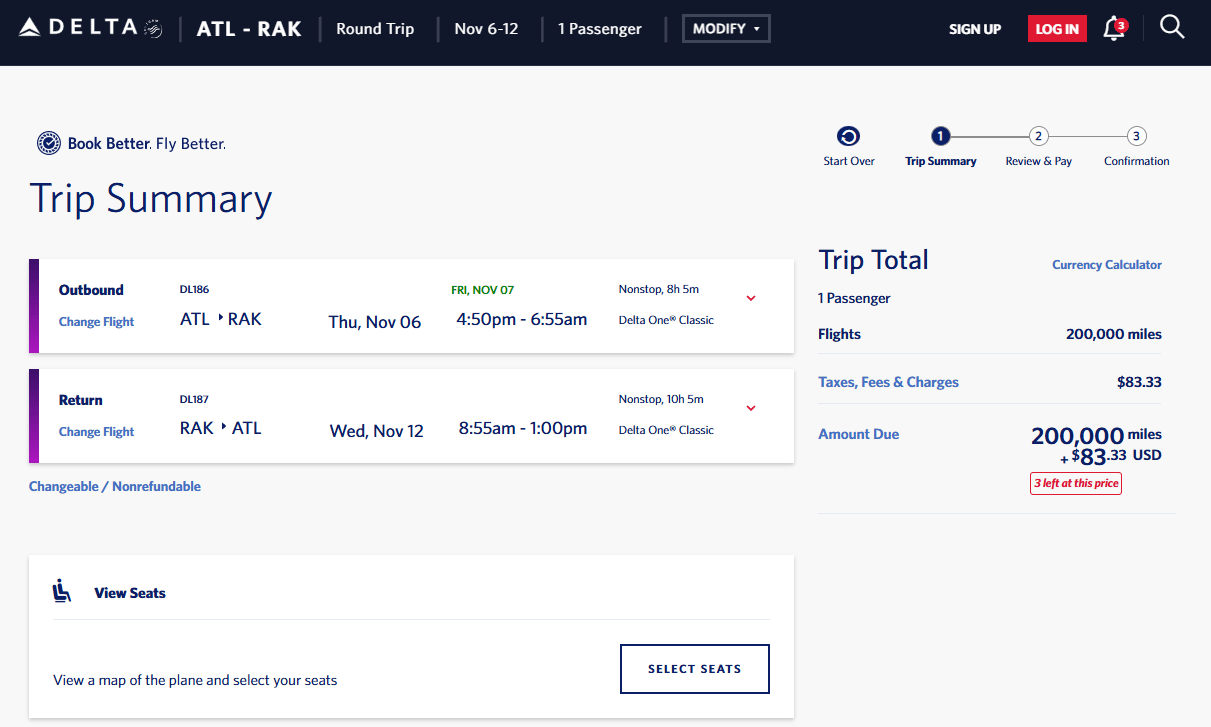The image size is (1211, 727).
Task: Click the seat icon beside View Seats
Action: (x=62, y=592)
